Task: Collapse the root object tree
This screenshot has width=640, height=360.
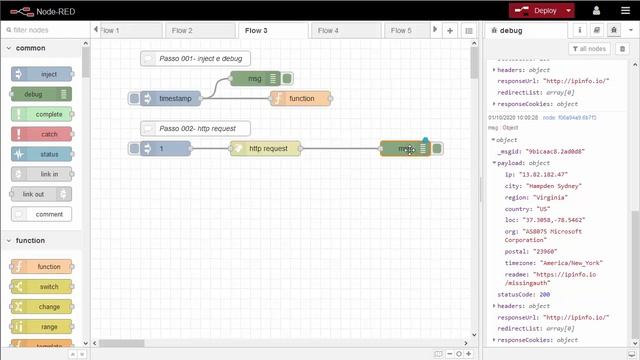Action: tap(493, 140)
